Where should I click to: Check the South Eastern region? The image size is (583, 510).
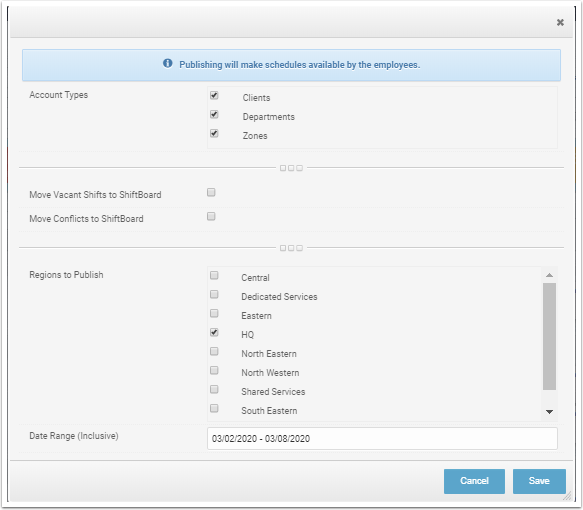[214, 409]
